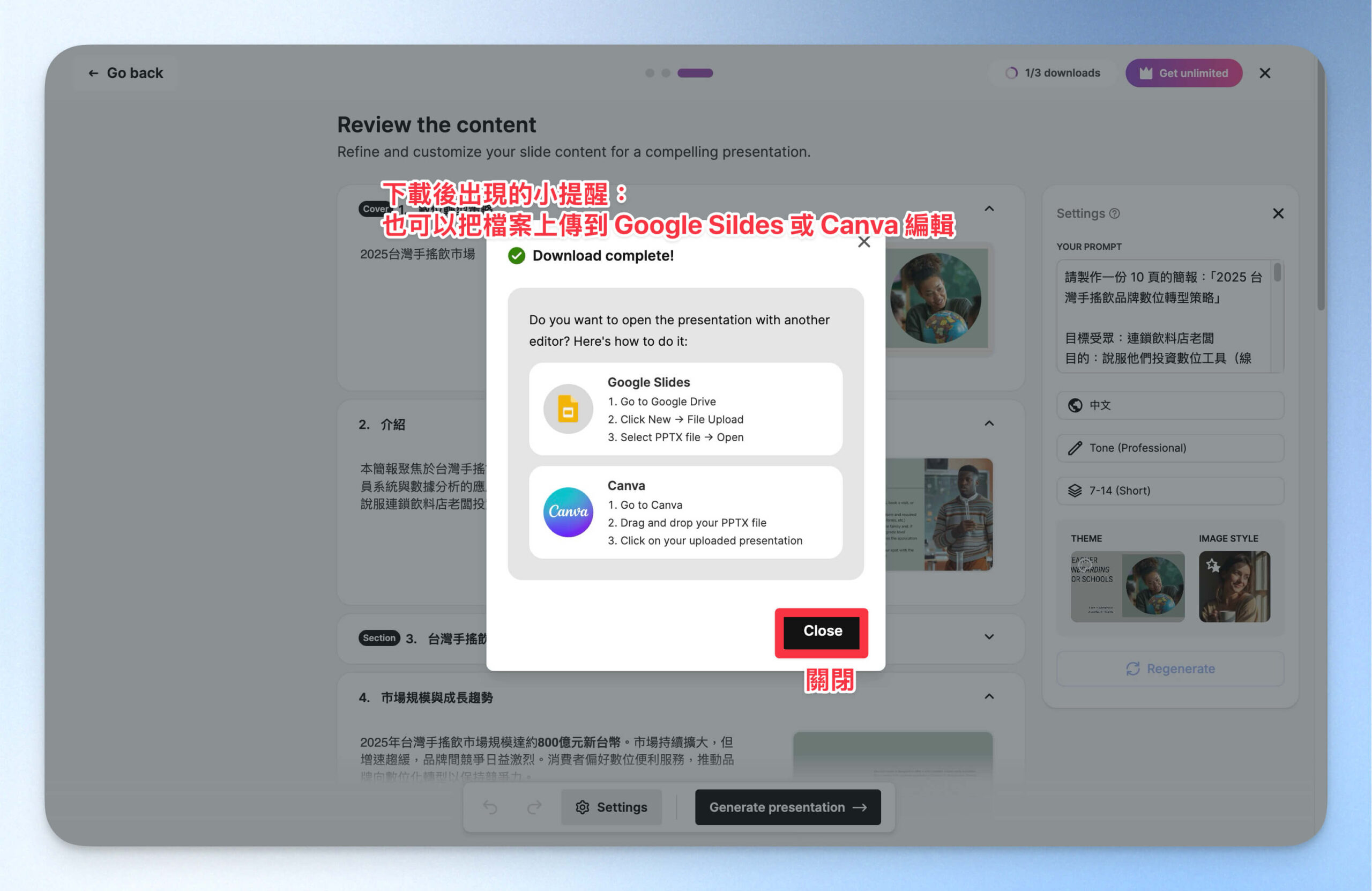1372x891 pixels.
Task: Click Generate presentation button
Action: tap(787, 807)
